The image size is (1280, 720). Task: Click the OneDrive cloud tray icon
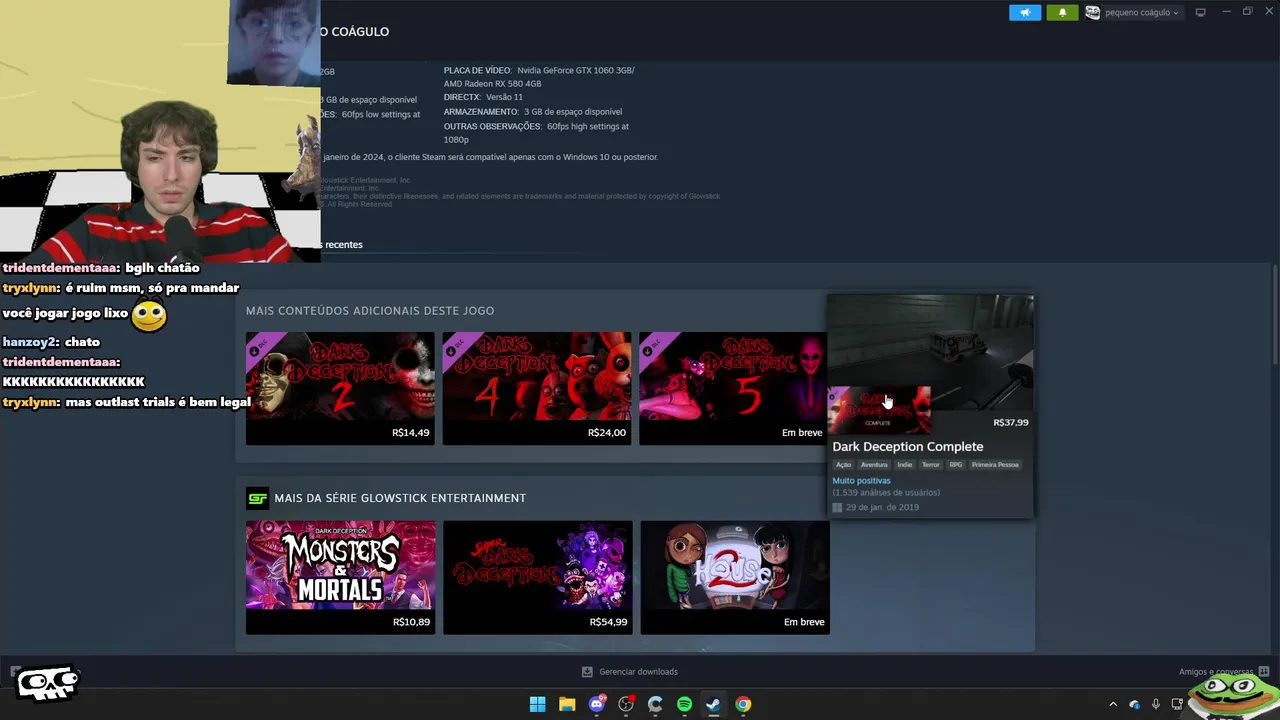click(1134, 704)
